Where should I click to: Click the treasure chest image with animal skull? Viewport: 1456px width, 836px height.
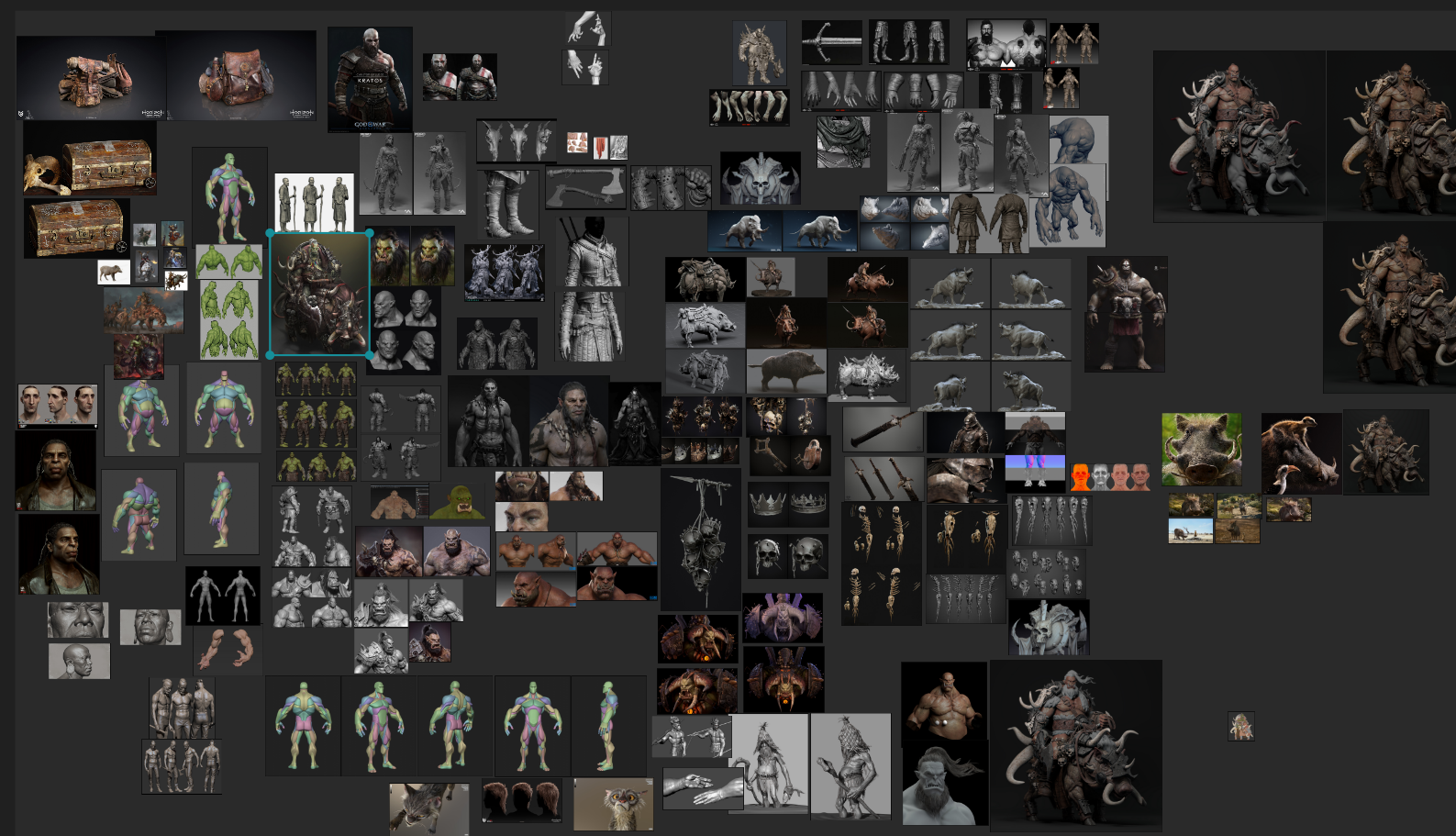tap(90, 160)
